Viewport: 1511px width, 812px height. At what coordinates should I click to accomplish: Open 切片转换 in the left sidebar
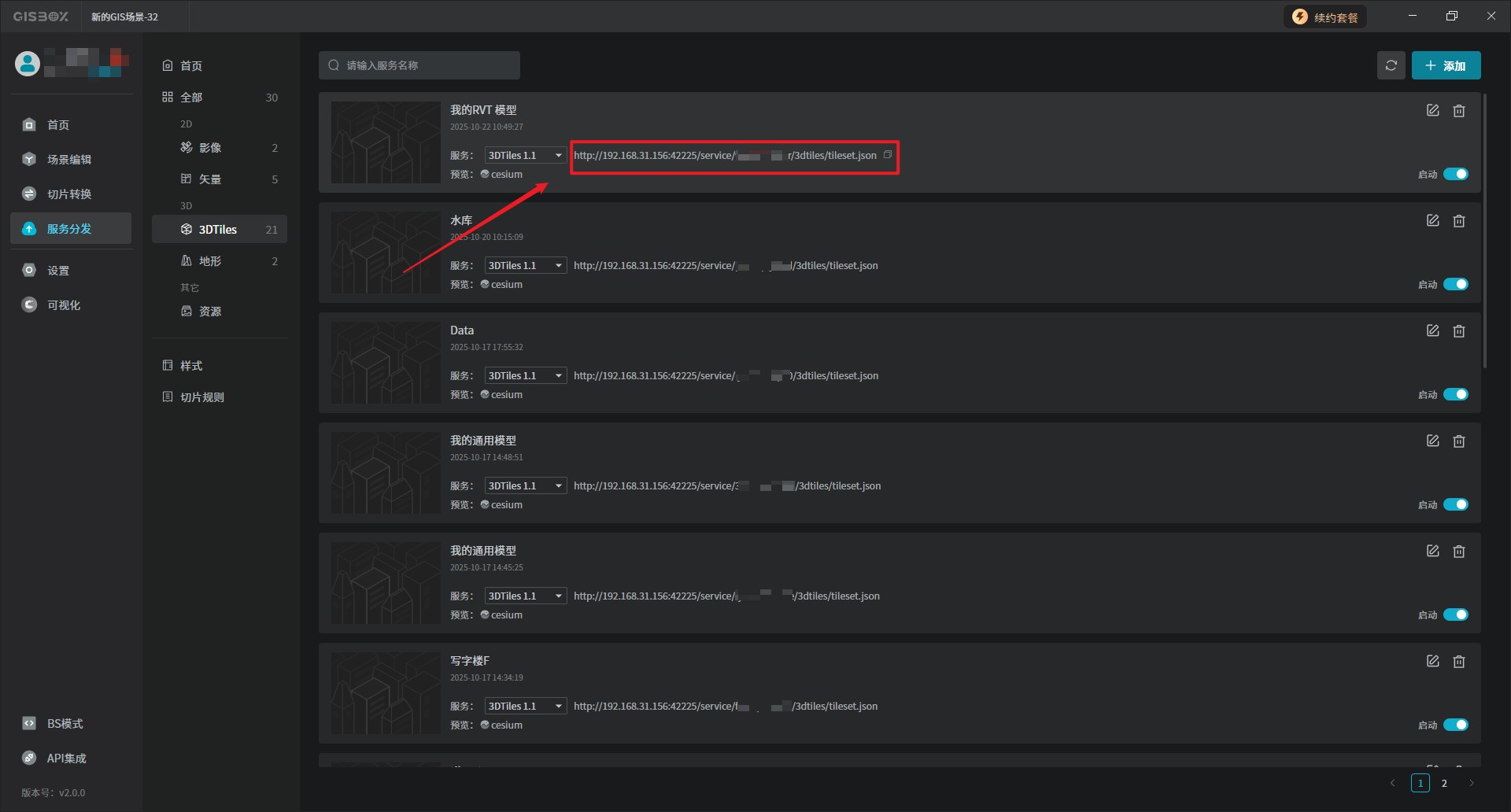point(69,194)
